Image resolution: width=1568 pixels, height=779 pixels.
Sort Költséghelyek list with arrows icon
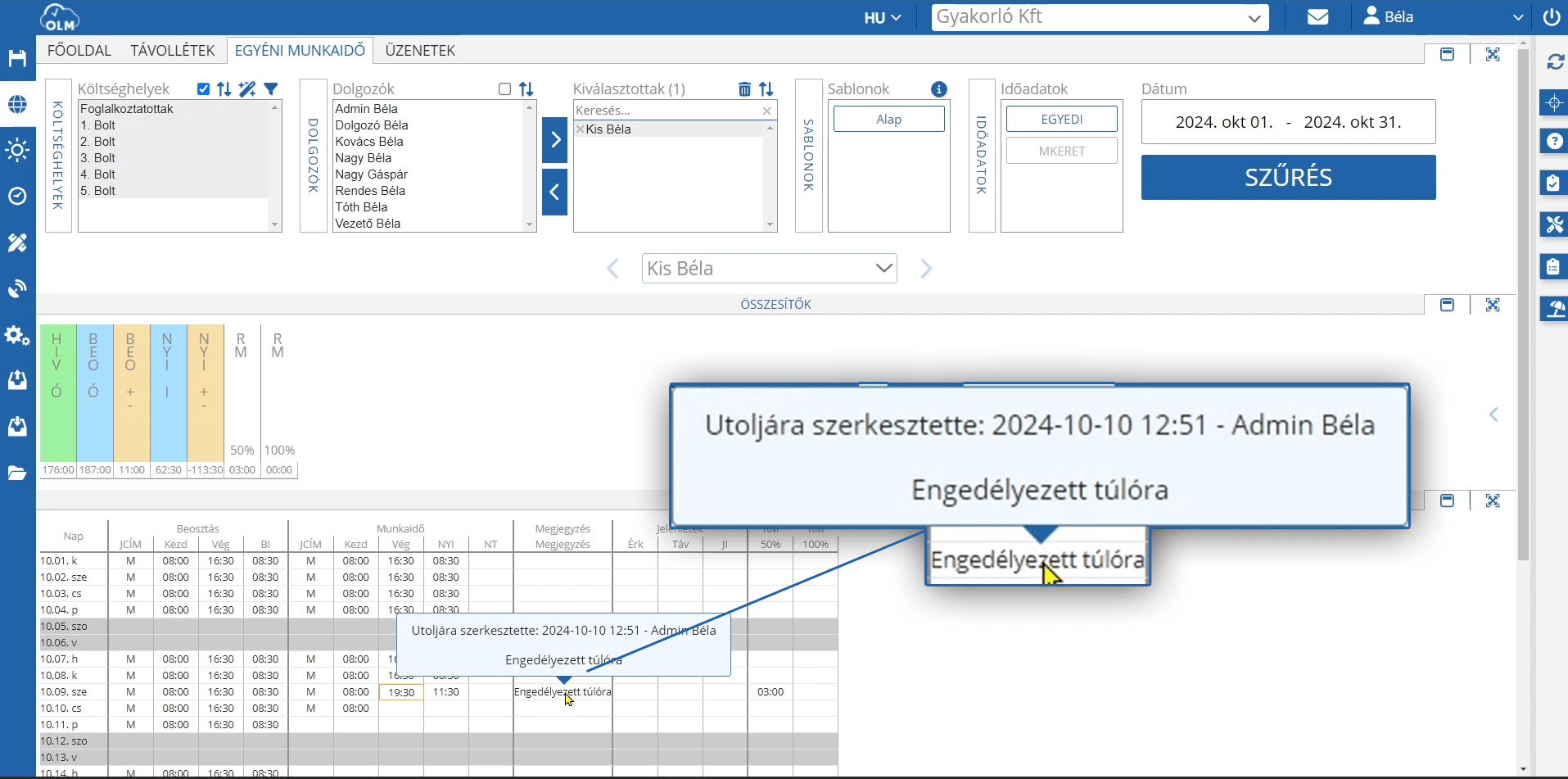tap(224, 89)
